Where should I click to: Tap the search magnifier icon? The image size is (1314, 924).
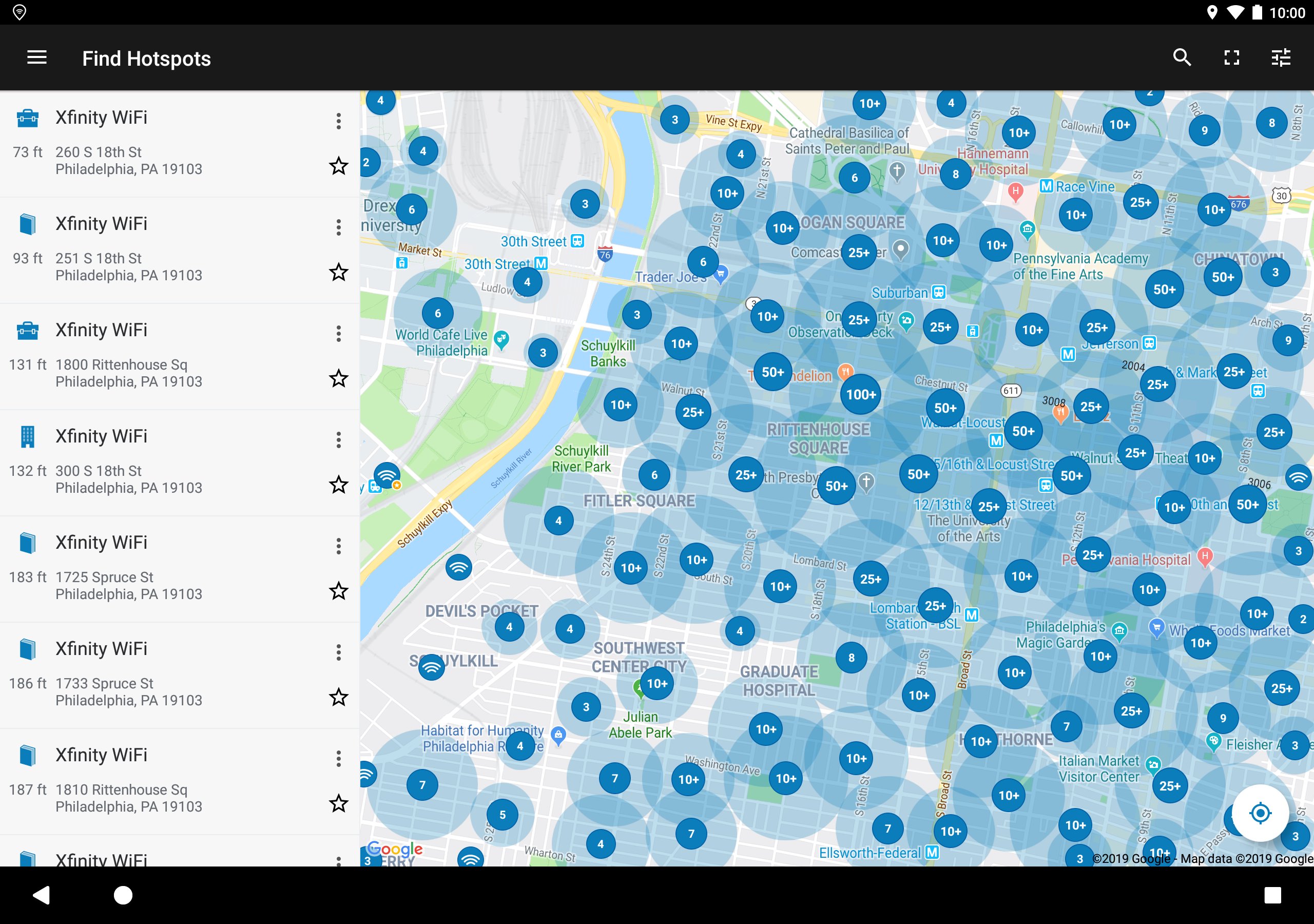1182,58
